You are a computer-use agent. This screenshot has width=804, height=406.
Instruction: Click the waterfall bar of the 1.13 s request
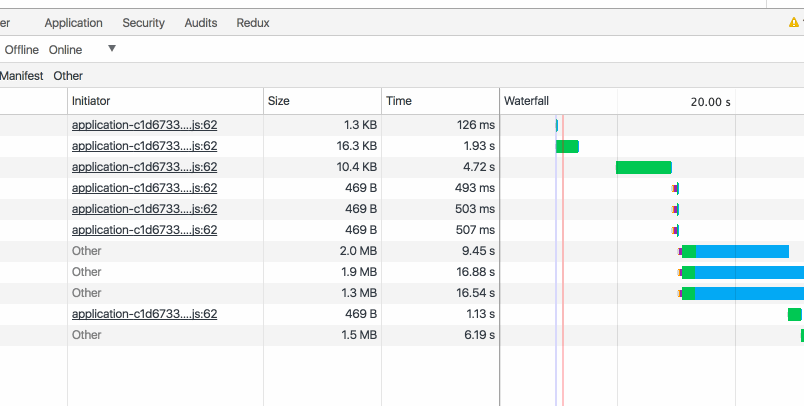point(795,314)
